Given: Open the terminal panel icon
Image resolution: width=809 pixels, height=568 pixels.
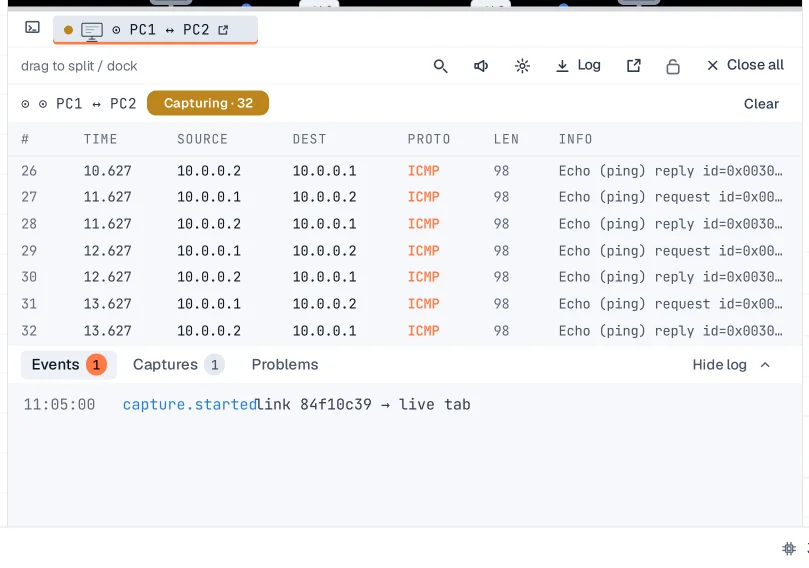Looking at the screenshot, I should (x=33, y=27).
